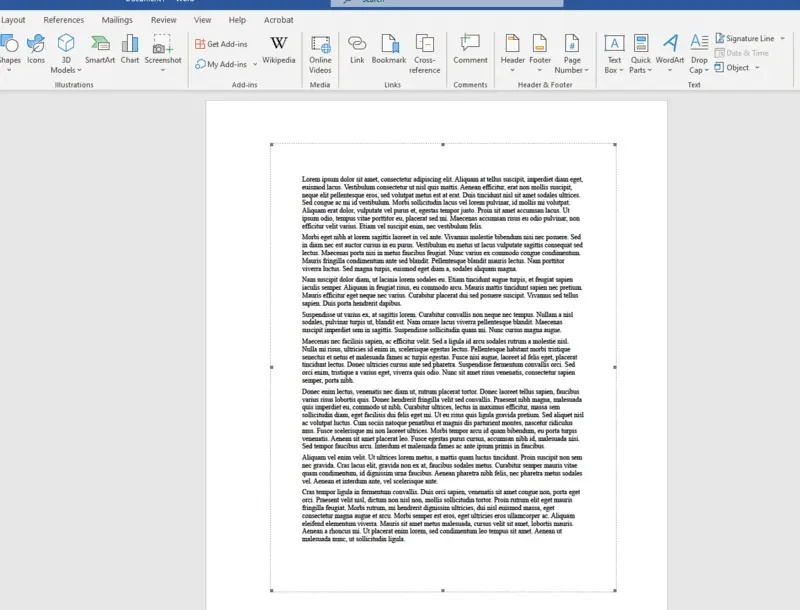The width and height of the screenshot is (800, 610).
Task: Click the Footer icon
Action: (540, 43)
